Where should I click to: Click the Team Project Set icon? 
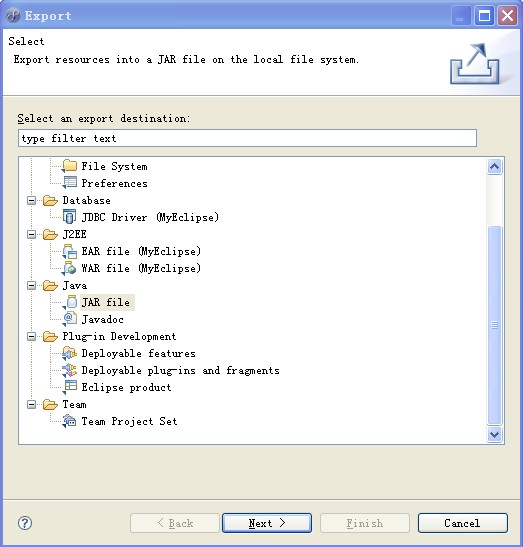[x=70, y=421]
